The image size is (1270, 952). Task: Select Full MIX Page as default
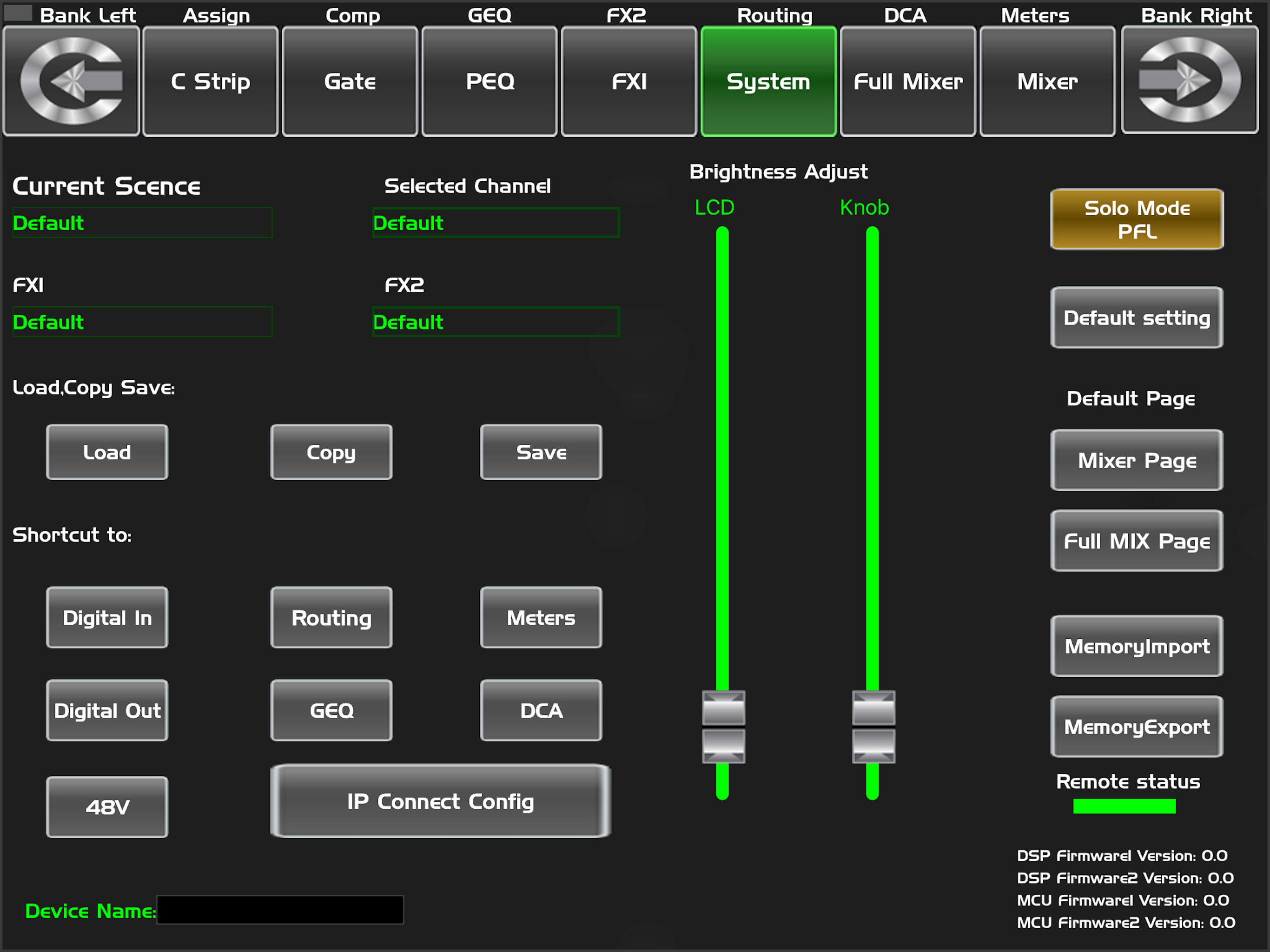pos(1136,540)
